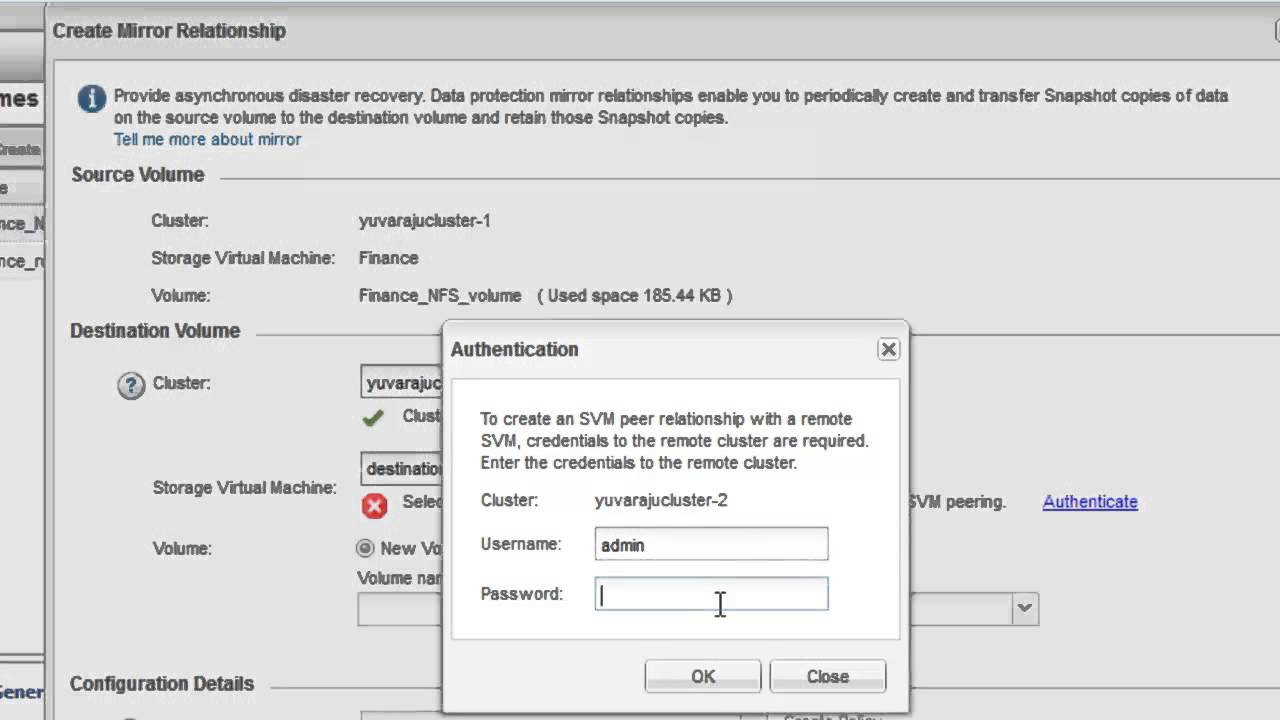Click the Authentication dialog title

[514, 349]
